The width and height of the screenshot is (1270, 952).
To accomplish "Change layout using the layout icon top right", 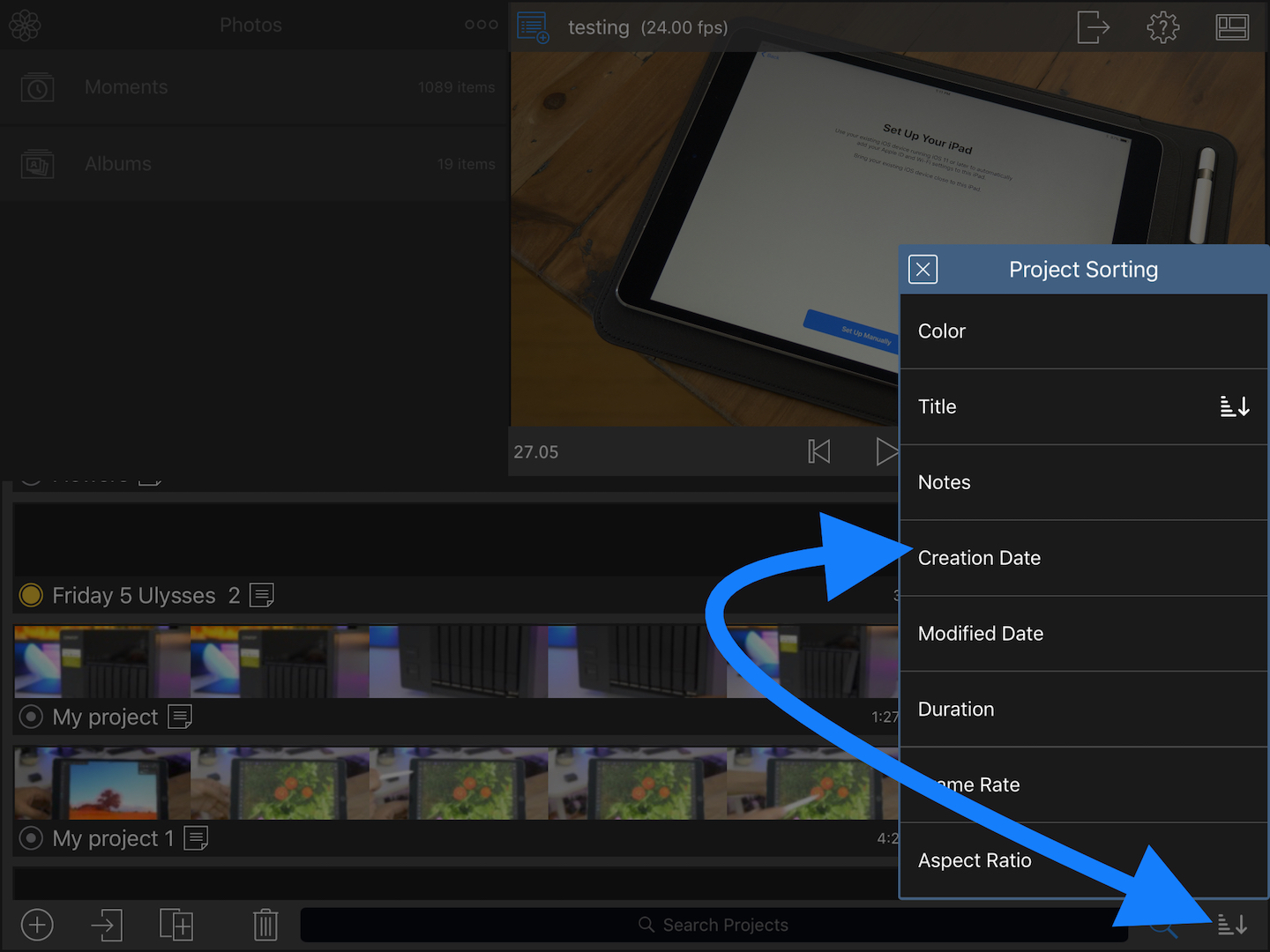I will pyautogui.click(x=1232, y=27).
